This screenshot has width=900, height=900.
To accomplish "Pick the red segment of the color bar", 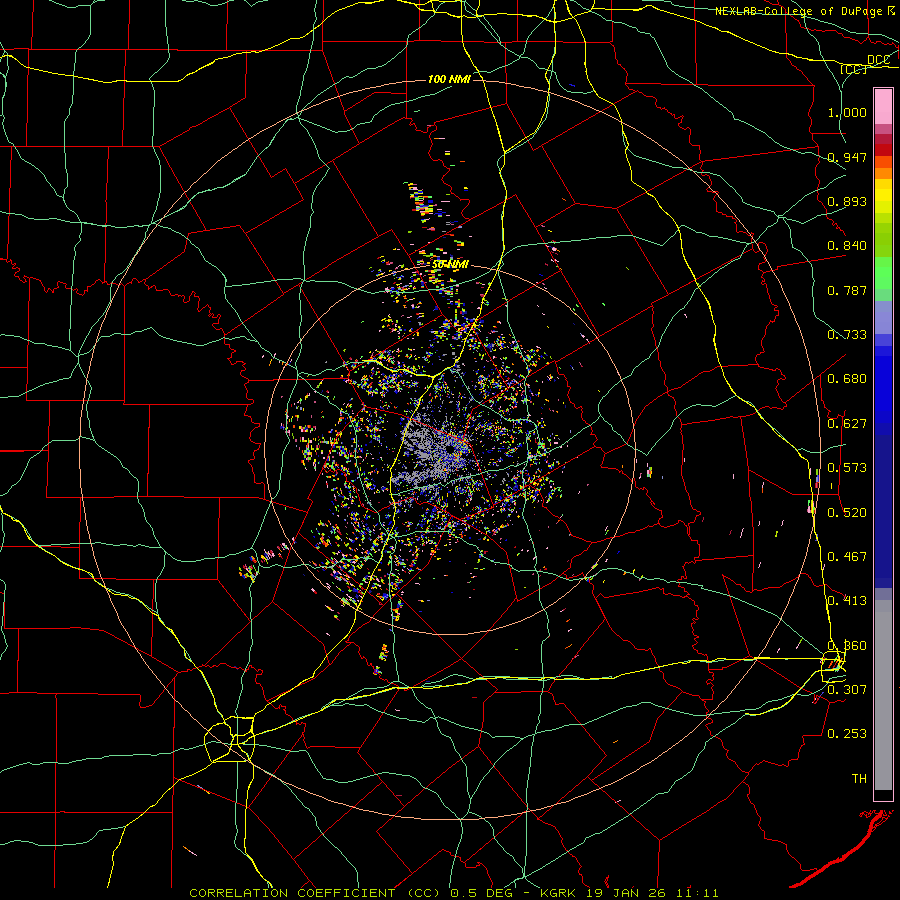I will (x=883, y=150).
